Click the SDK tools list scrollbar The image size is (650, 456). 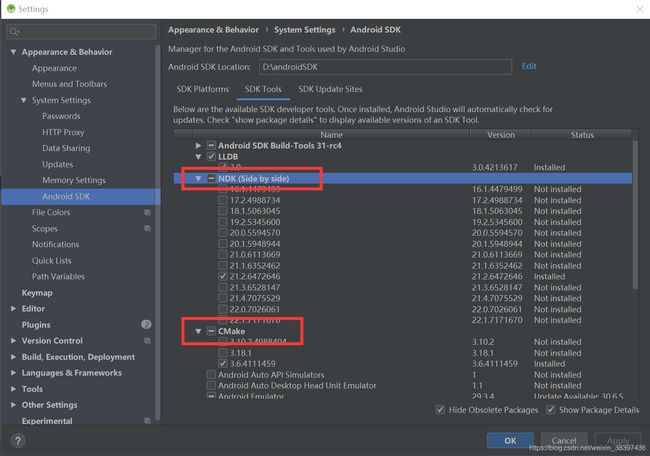[x=635, y=215]
